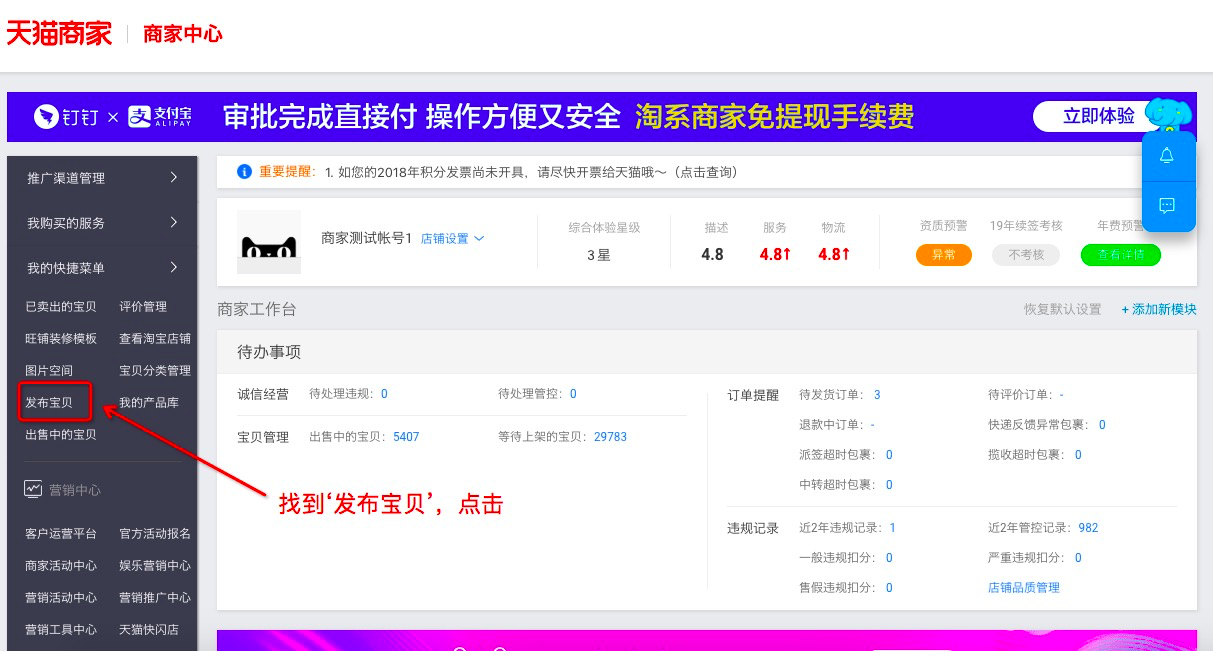Open 商家活动中心 link
Screen dimensions: 1213x651
[61, 566]
